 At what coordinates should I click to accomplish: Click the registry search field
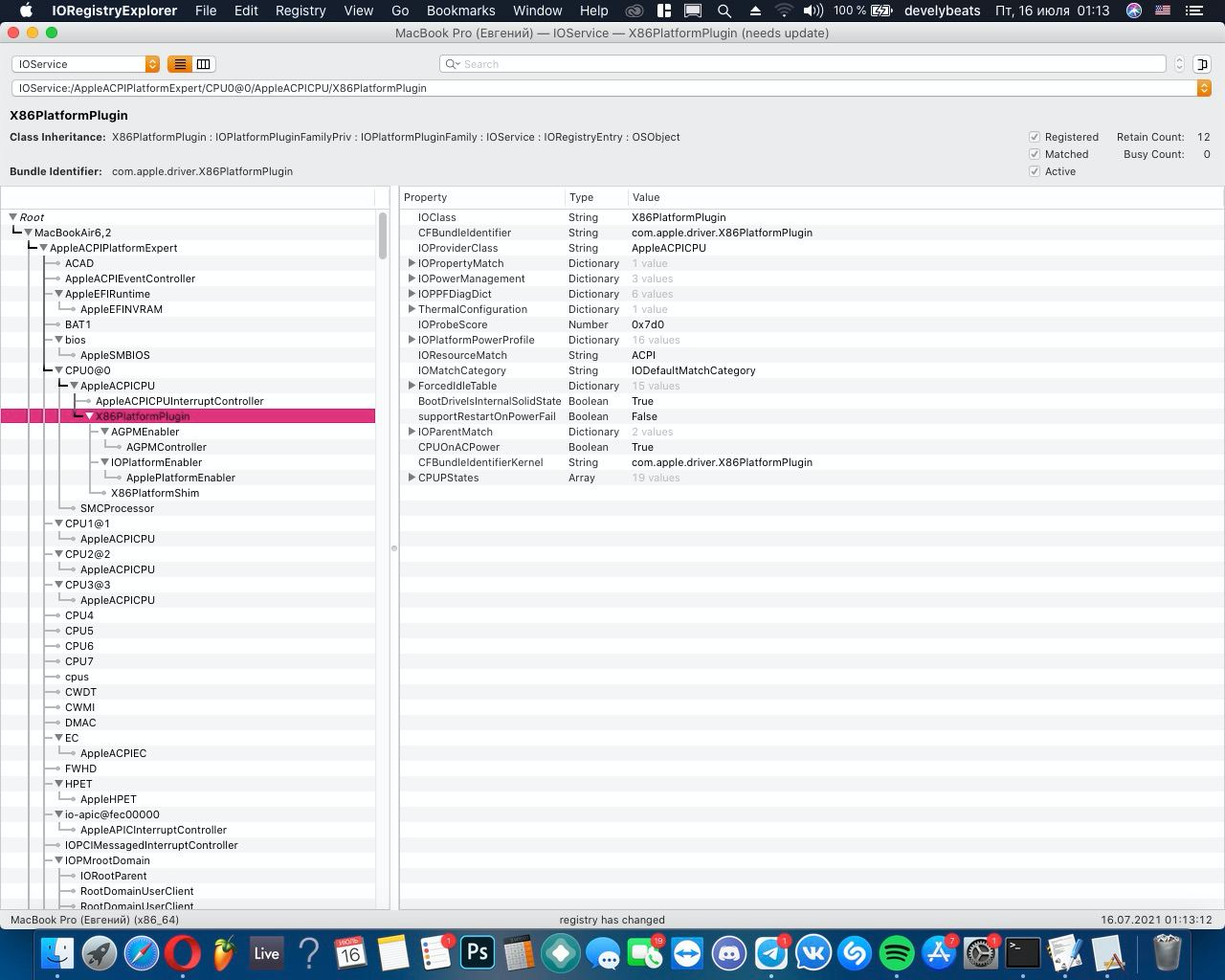803,64
